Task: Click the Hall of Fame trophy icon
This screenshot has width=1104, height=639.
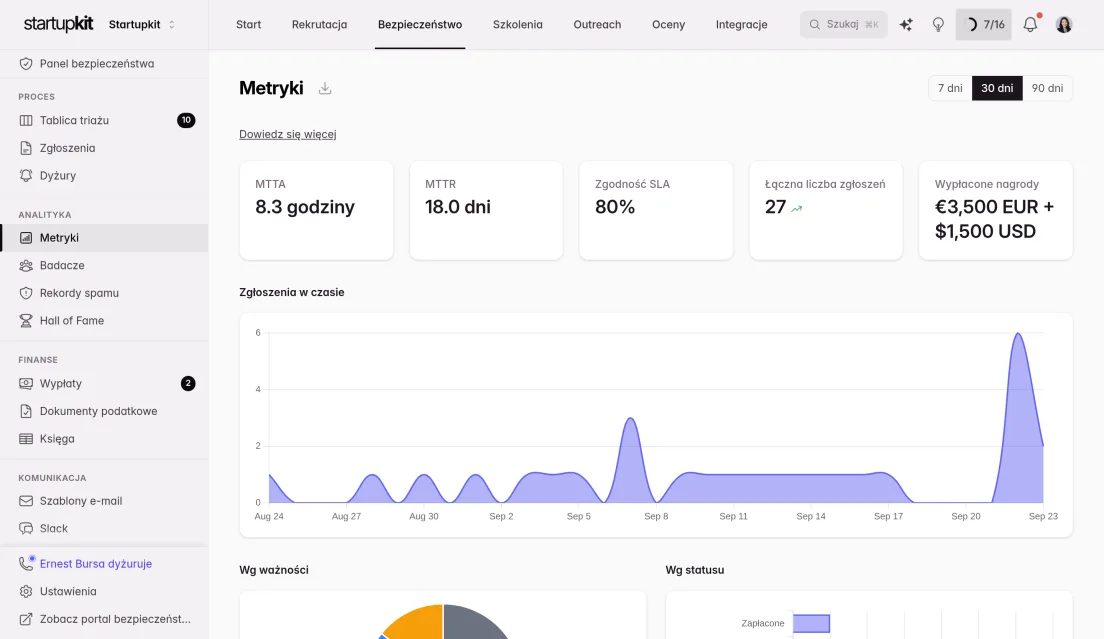Action: click(x=26, y=320)
